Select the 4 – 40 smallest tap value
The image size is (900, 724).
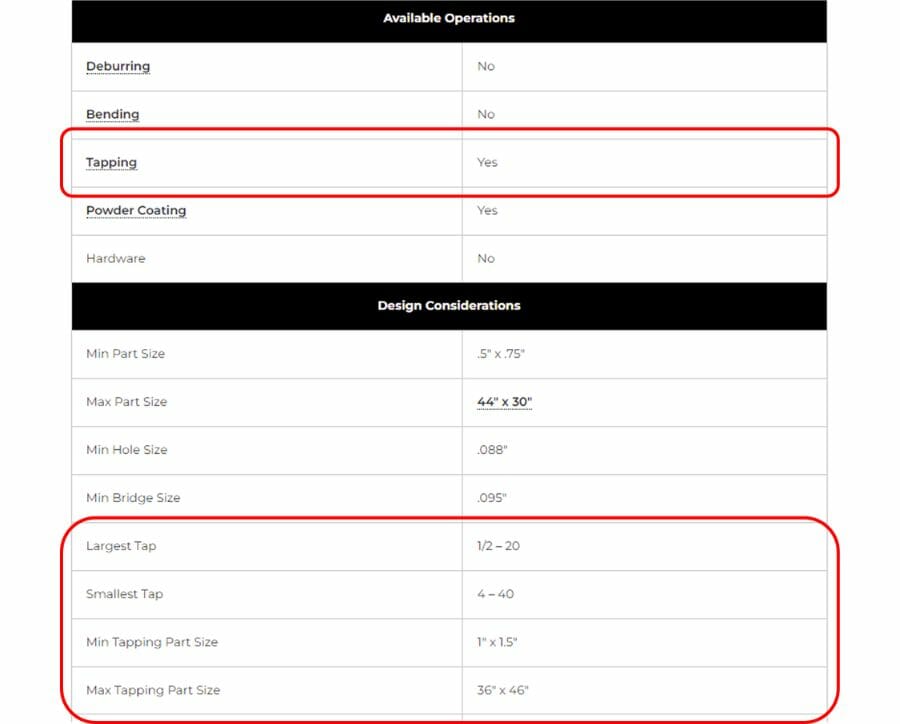point(494,594)
